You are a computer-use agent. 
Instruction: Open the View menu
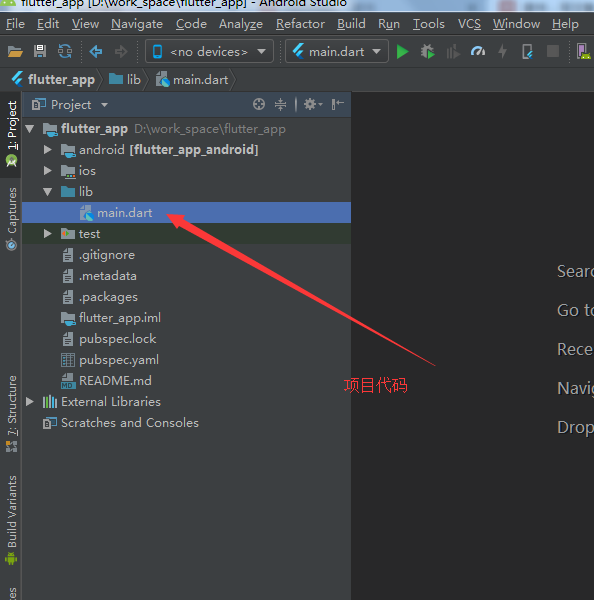click(x=85, y=24)
